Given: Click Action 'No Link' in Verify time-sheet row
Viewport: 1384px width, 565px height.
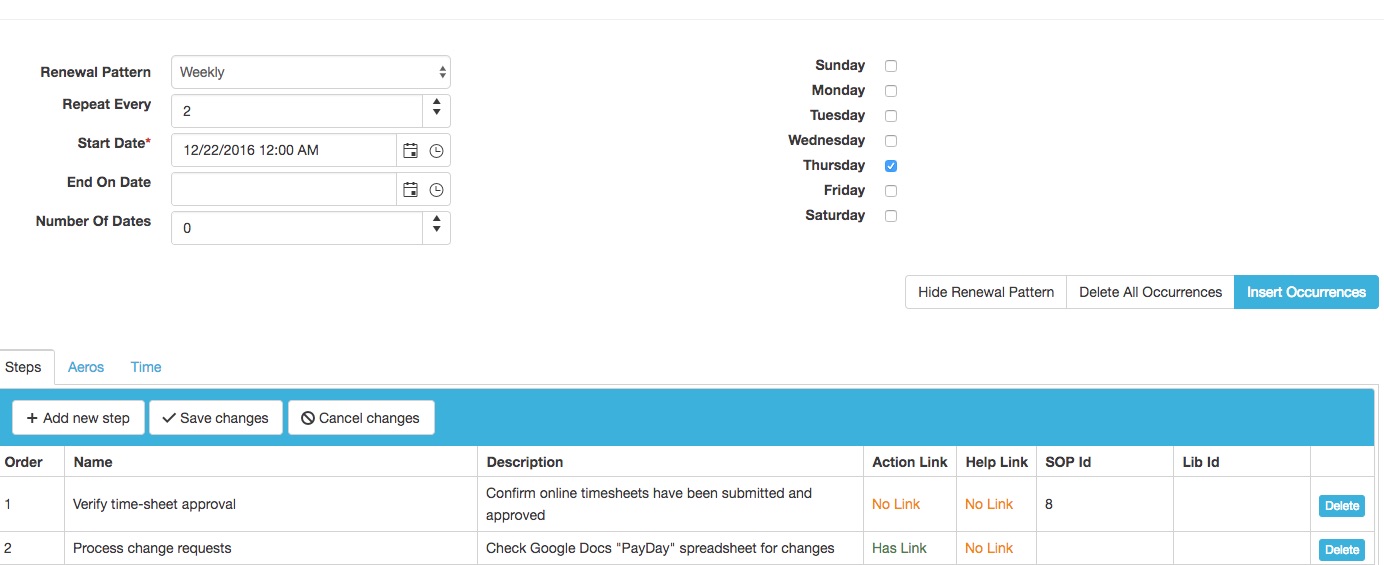Looking at the screenshot, I should pyautogui.click(x=896, y=504).
